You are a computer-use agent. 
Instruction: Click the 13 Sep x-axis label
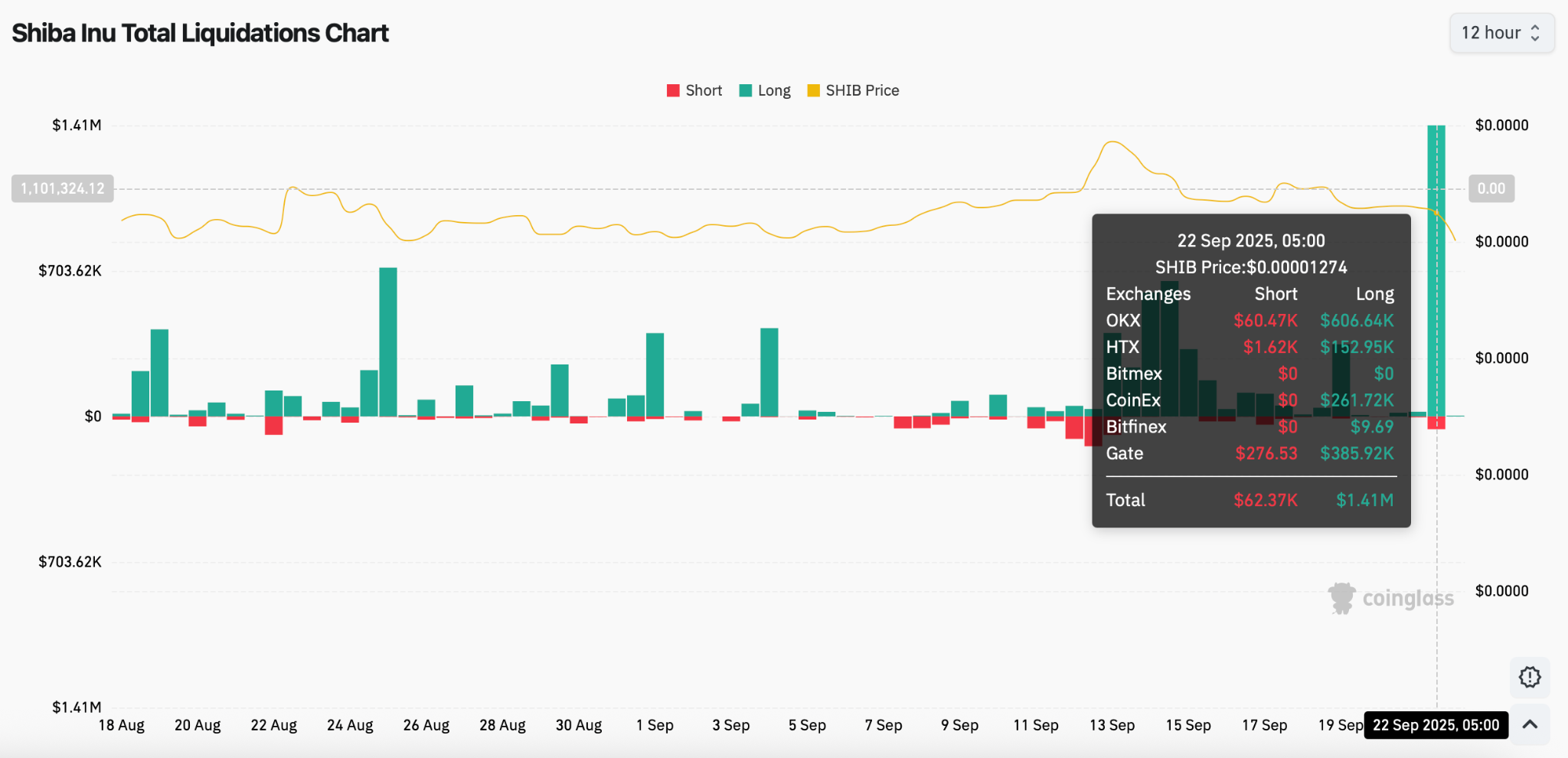pos(1112,725)
